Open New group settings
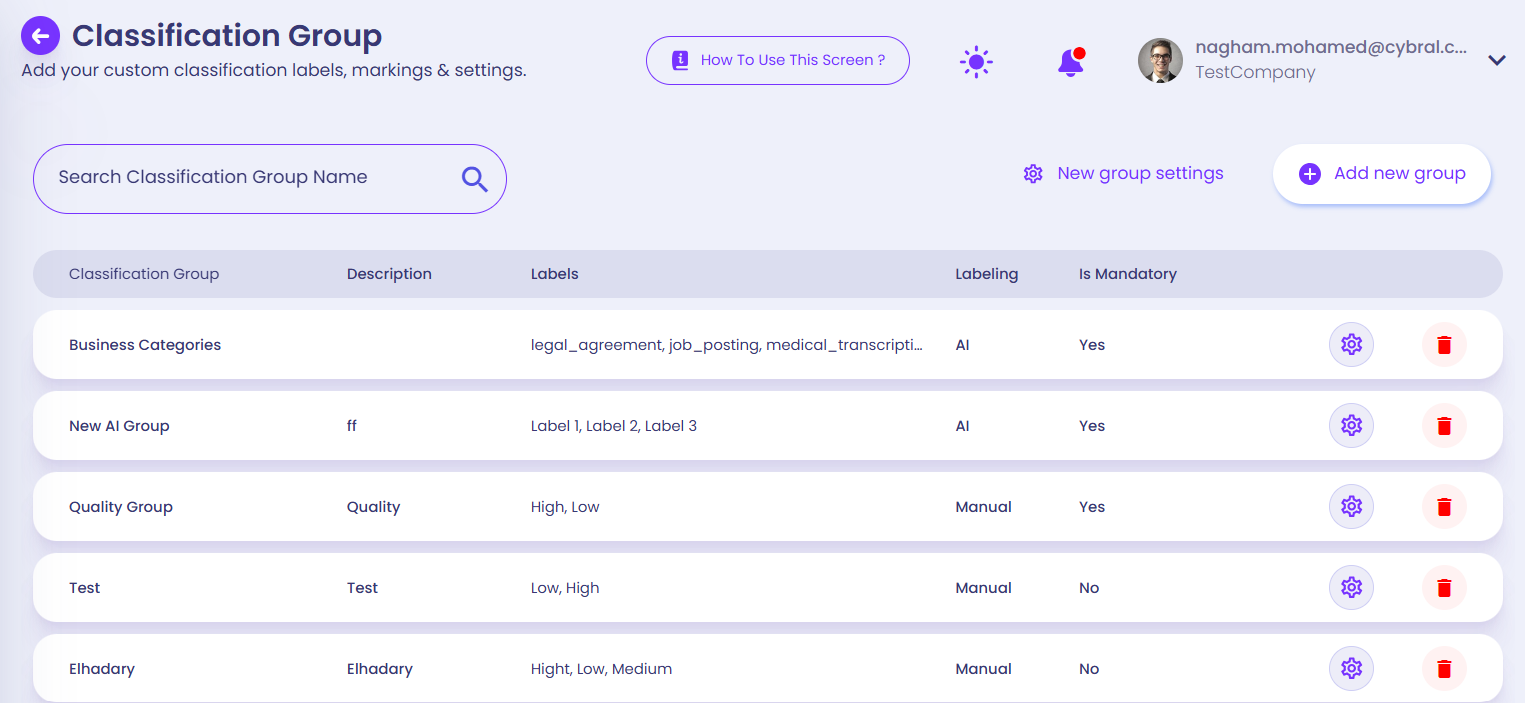The height and width of the screenshot is (703, 1525). pos(1123,174)
